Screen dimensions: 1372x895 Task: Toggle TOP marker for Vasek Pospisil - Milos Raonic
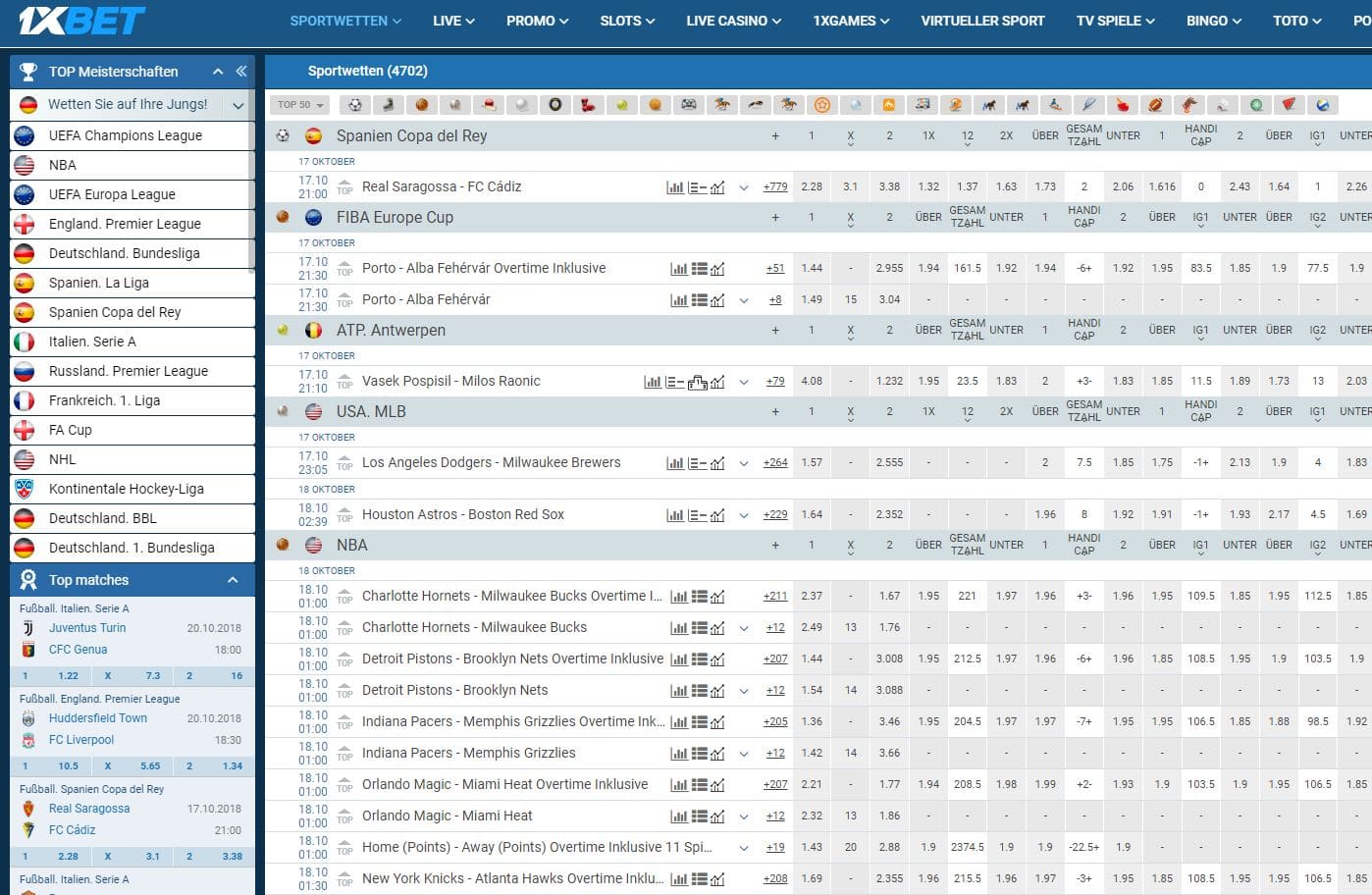pyautogui.click(x=344, y=381)
